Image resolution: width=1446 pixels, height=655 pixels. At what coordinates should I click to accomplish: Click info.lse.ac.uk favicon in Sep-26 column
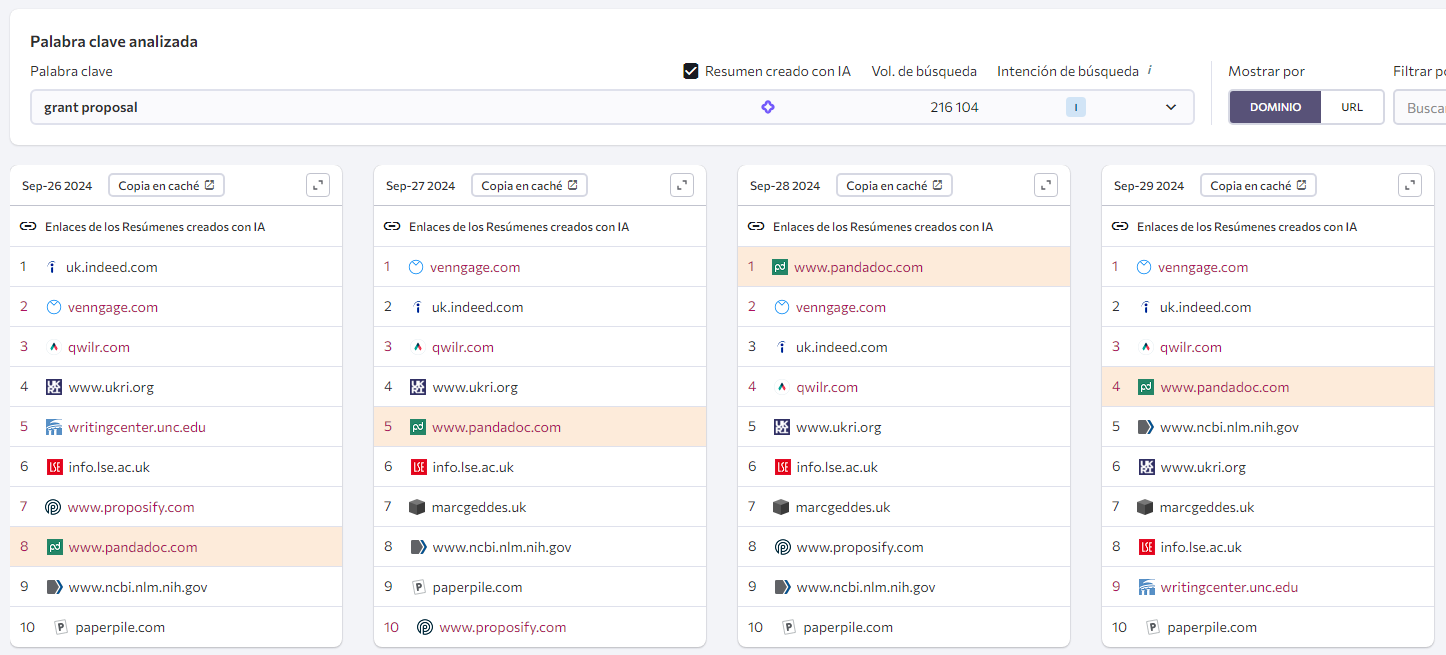54,467
